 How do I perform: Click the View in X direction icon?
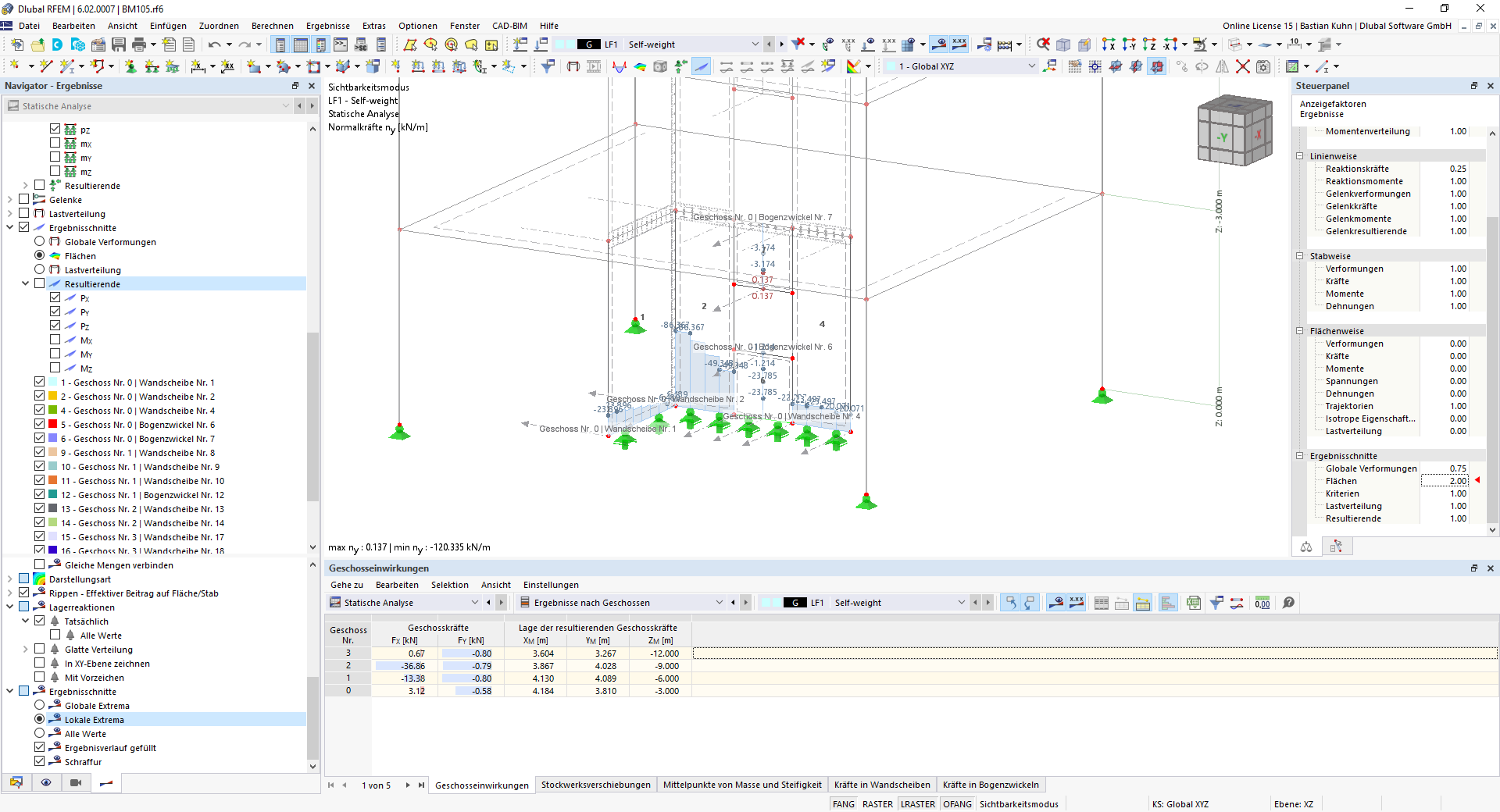click(1109, 45)
